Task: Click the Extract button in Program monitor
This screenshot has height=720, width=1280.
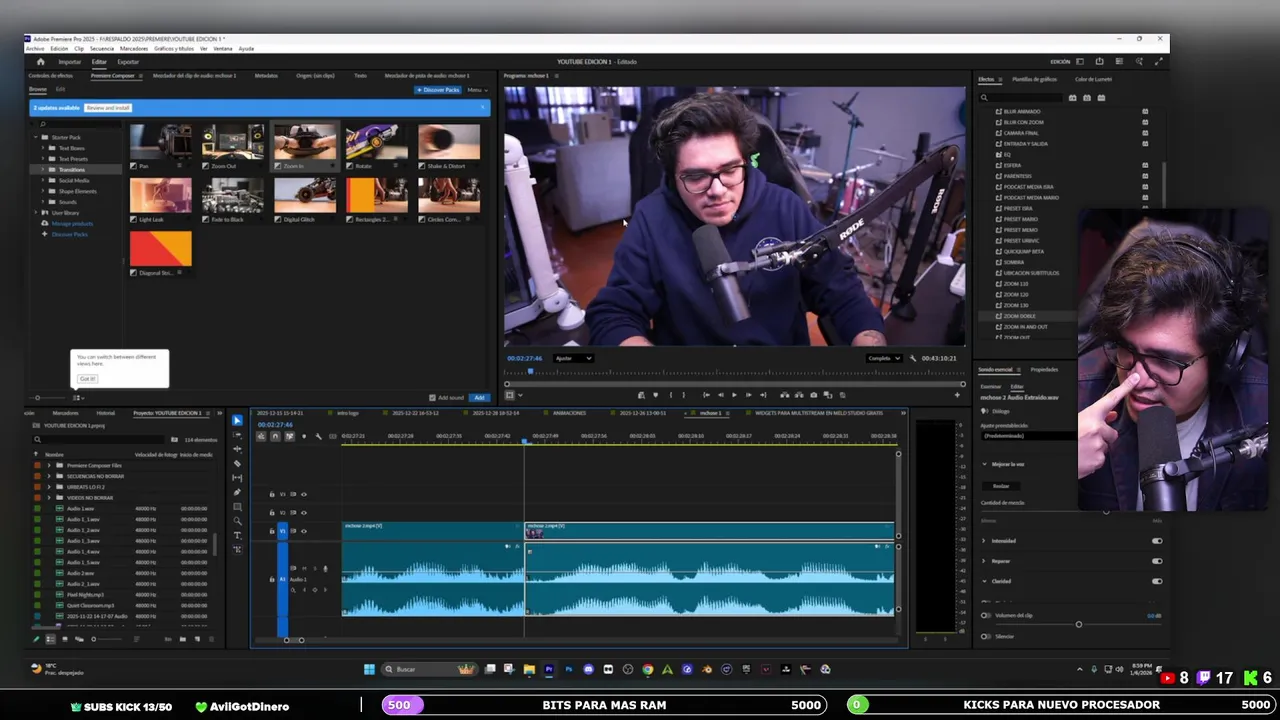Action: [798, 395]
